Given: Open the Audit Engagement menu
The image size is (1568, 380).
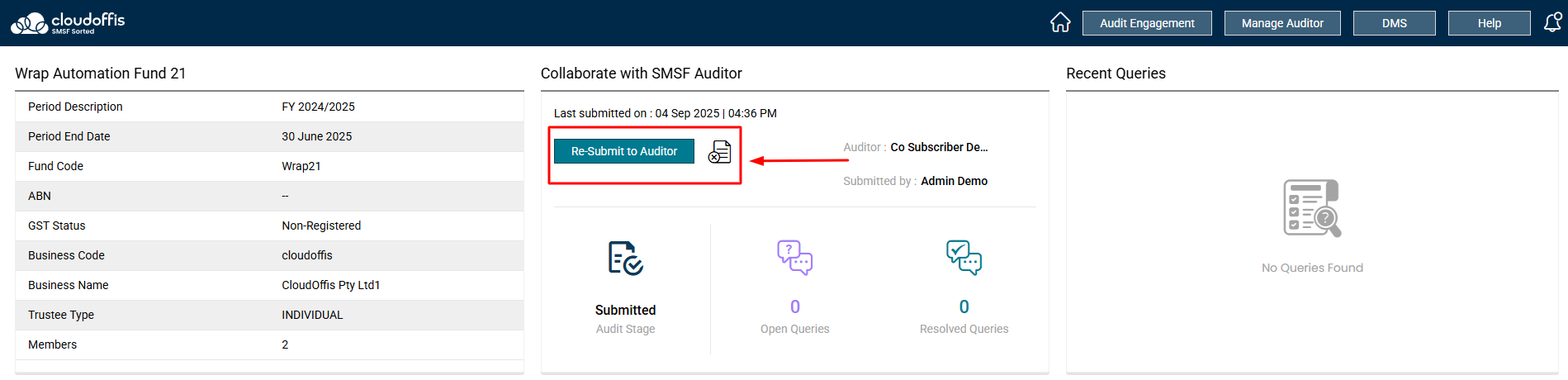Looking at the screenshot, I should point(1146,23).
